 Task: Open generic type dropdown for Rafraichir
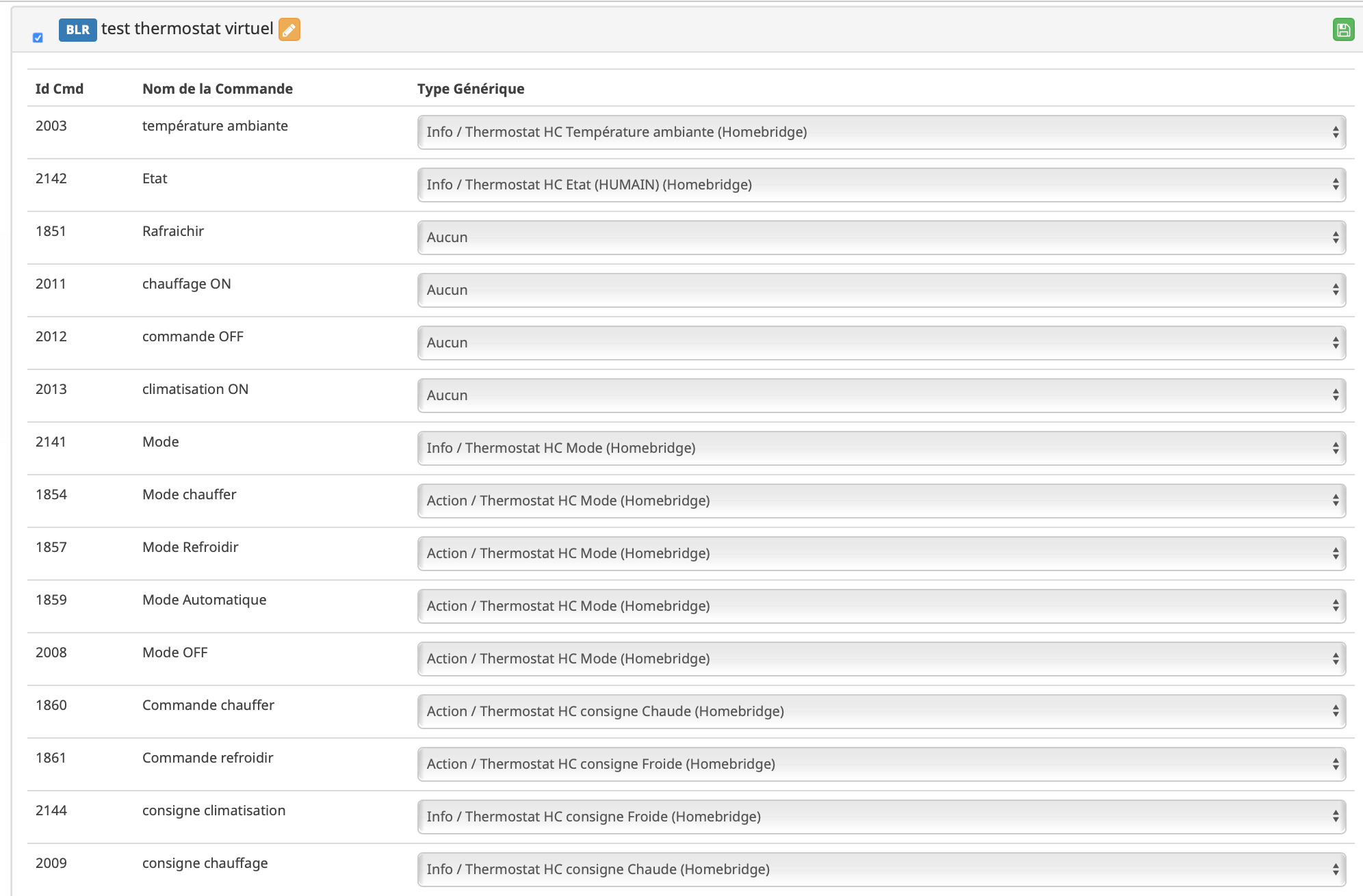881,237
